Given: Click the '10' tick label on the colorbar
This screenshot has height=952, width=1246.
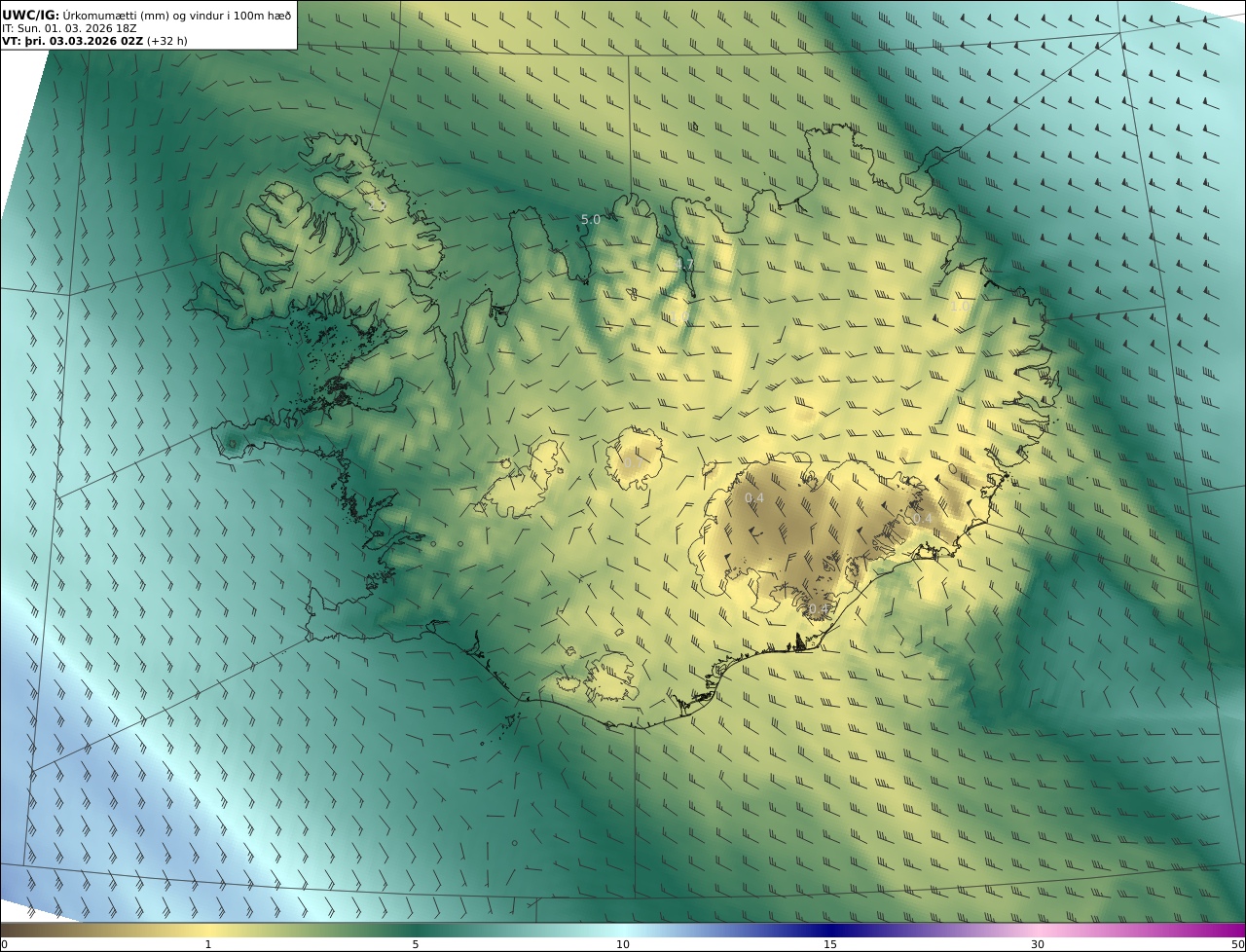Looking at the screenshot, I should pos(623,944).
